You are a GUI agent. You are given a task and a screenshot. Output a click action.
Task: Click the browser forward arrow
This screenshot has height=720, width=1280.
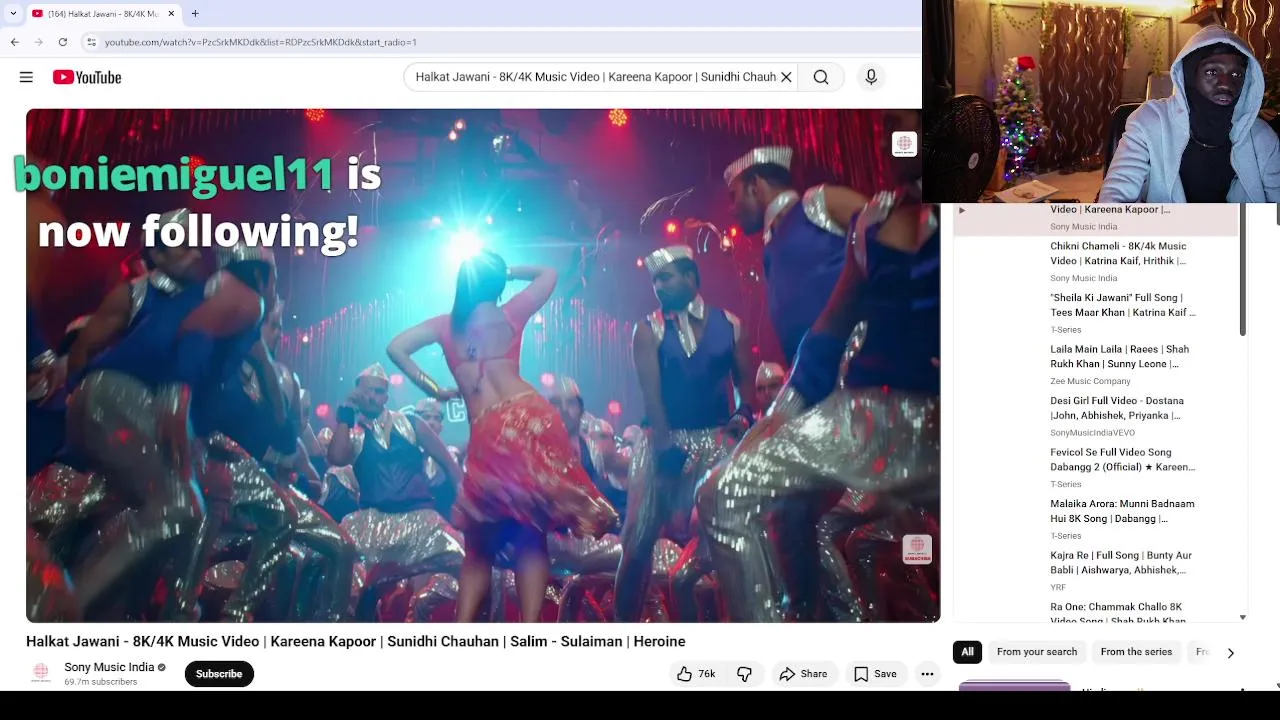39,42
